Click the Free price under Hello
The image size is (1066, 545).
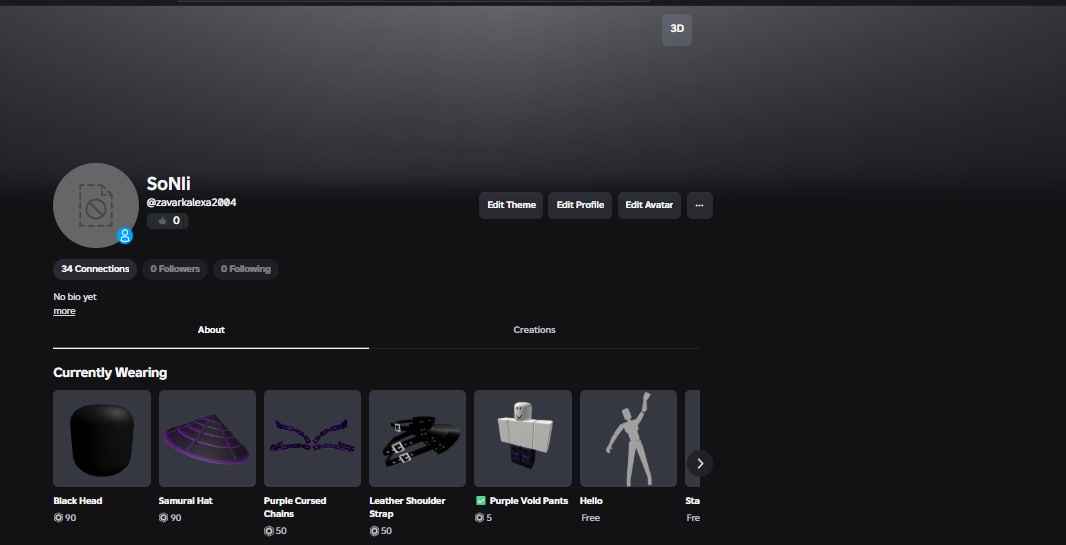591,518
